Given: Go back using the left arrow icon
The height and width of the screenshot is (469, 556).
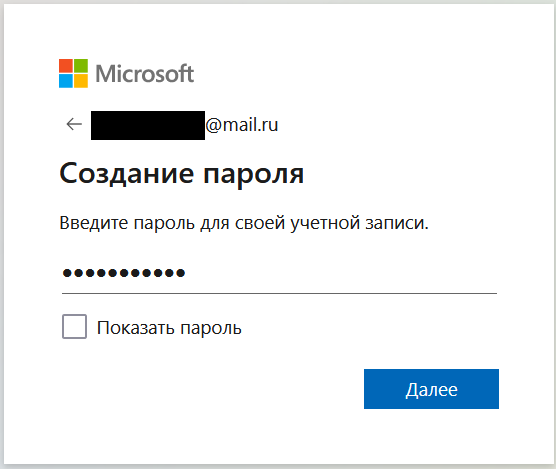Looking at the screenshot, I should coord(74,124).
